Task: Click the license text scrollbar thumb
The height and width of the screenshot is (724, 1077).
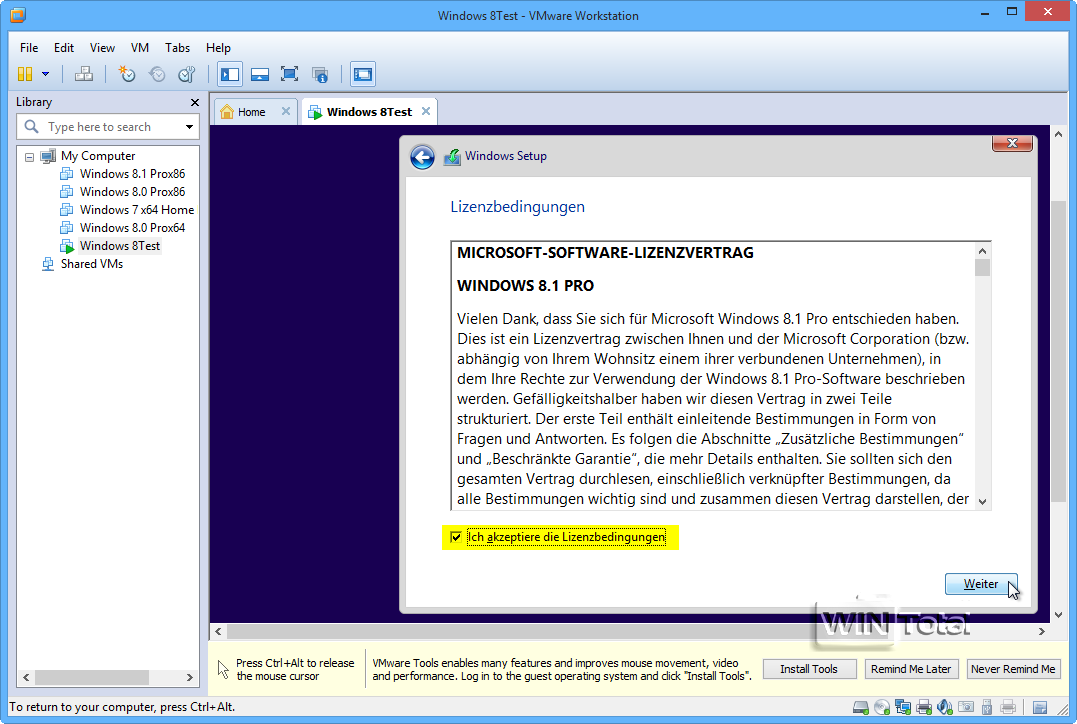Action: click(x=982, y=268)
